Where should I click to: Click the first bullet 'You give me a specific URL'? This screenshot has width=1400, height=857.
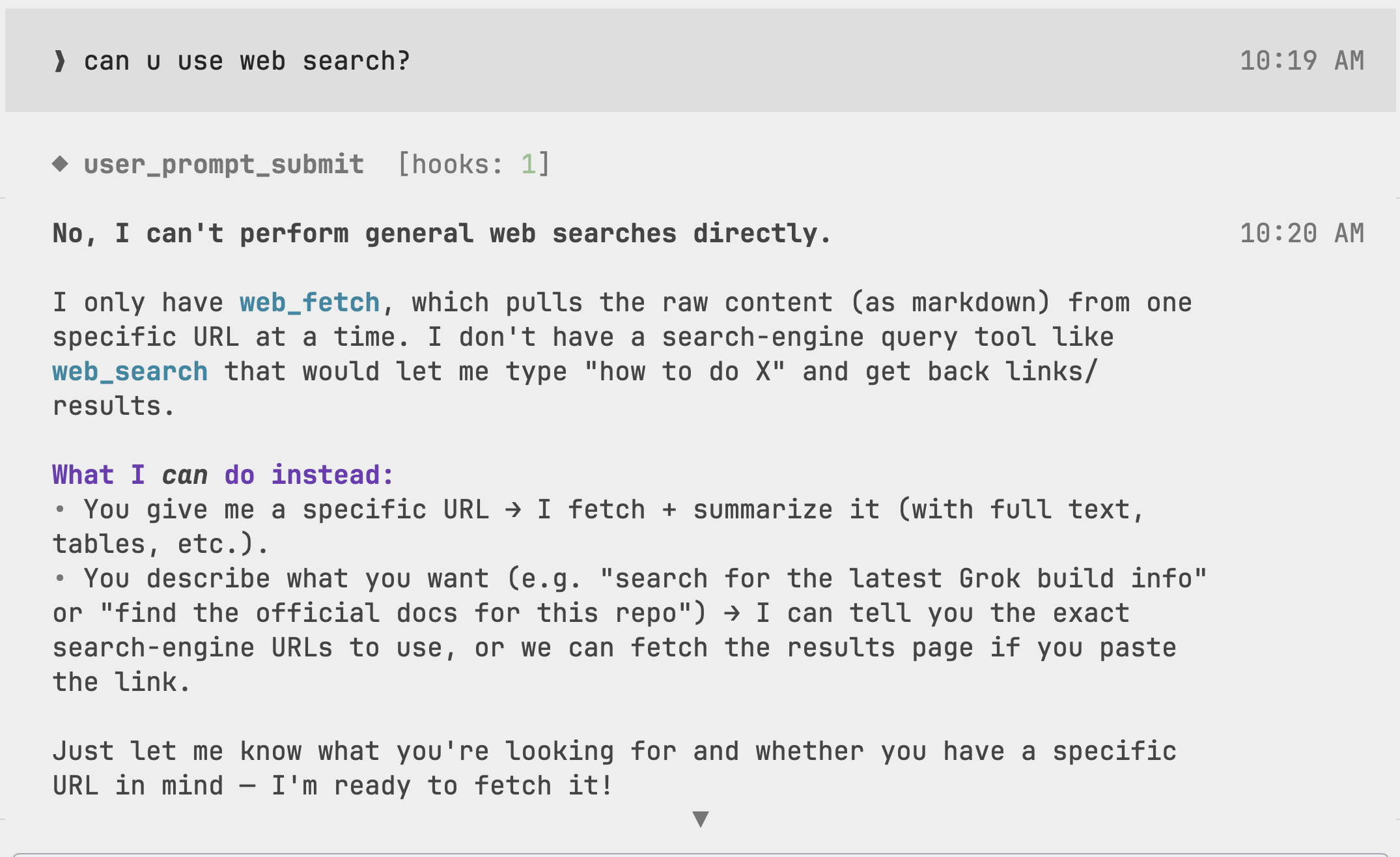pos(287,509)
